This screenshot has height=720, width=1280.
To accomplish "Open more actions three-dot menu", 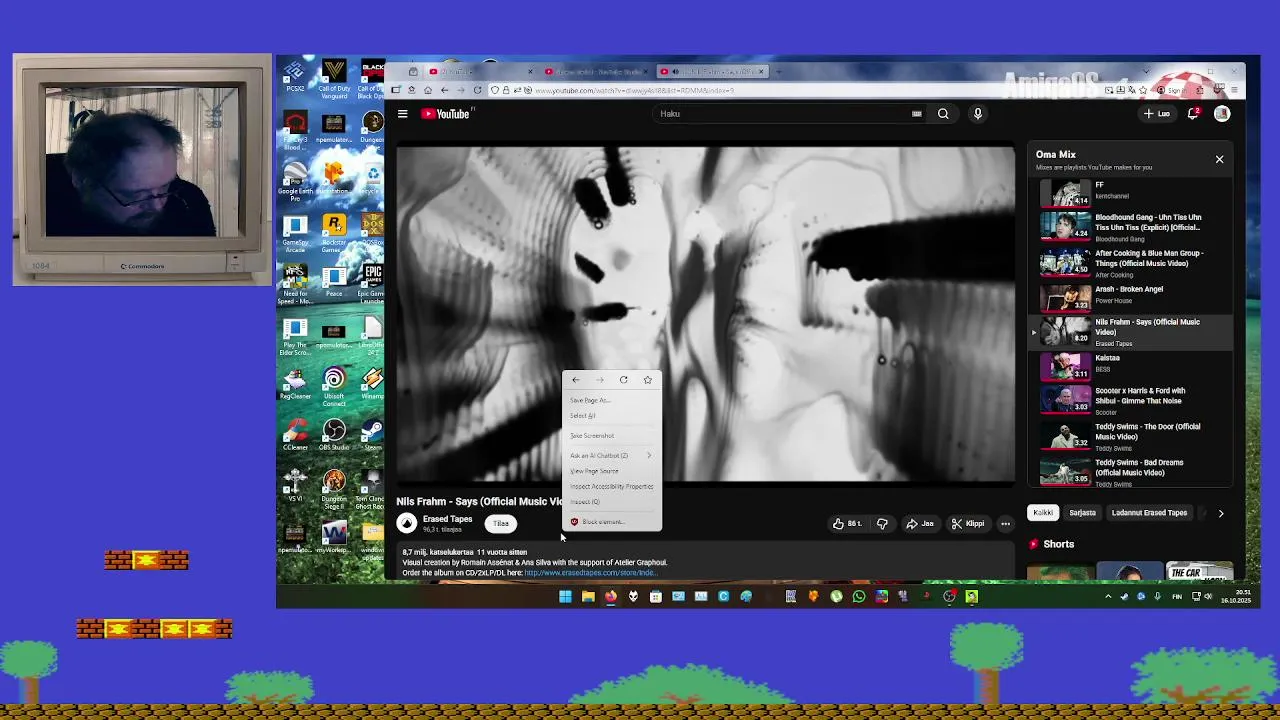I will click(1005, 523).
